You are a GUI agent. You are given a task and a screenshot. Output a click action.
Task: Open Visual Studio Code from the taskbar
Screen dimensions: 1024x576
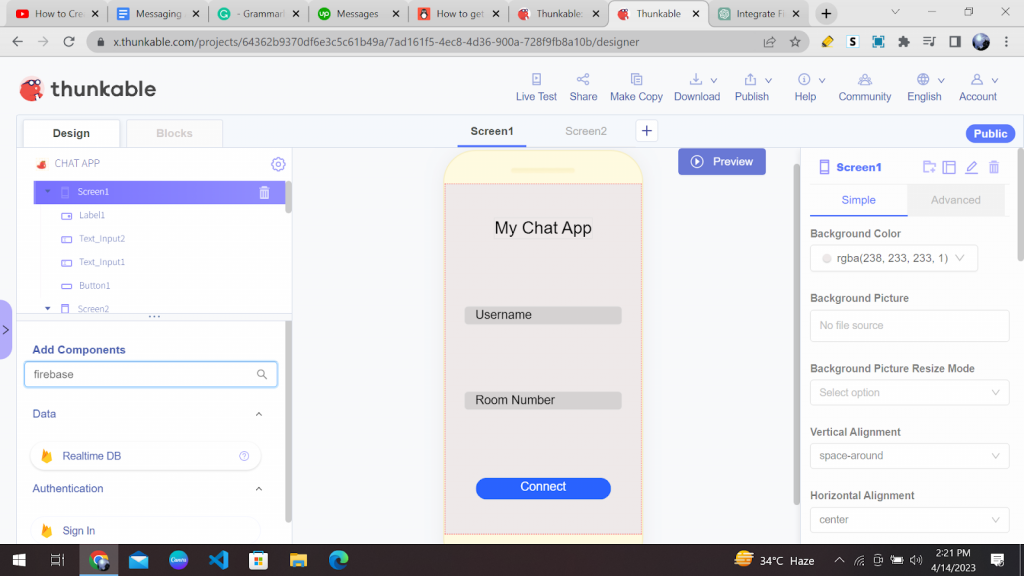point(218,560)
